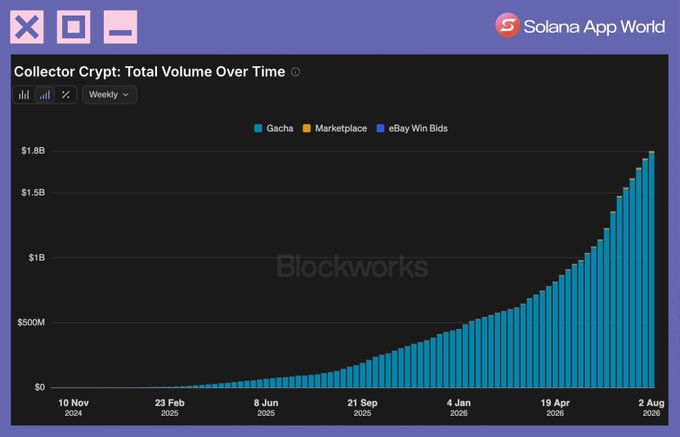Click the '$1.8B' y-axis label

tap(33, 151)
